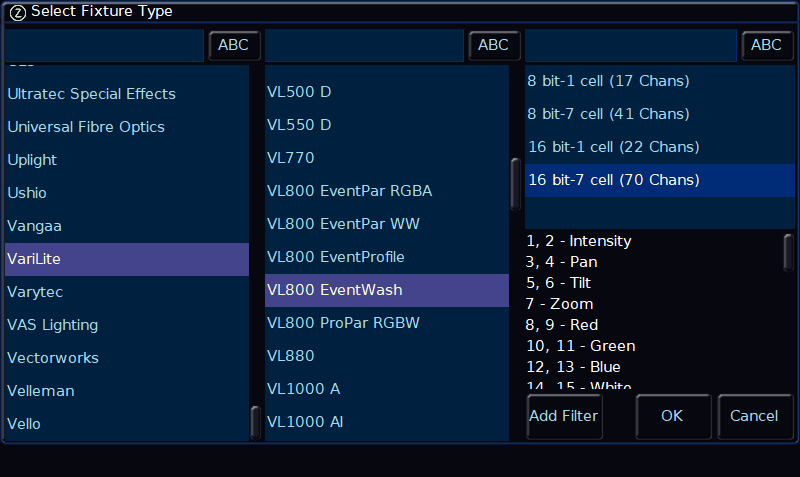Choose 16 bit-1 cell (22 Chans) mode
The image size is (800, 477).
pos(660,147)
